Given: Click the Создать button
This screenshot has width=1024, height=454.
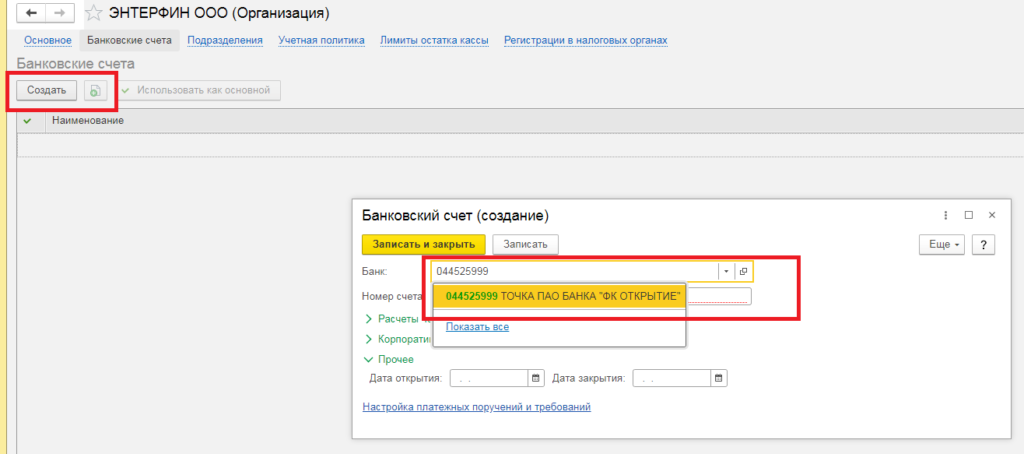Looking at the screenshot, I should point(46,91).
